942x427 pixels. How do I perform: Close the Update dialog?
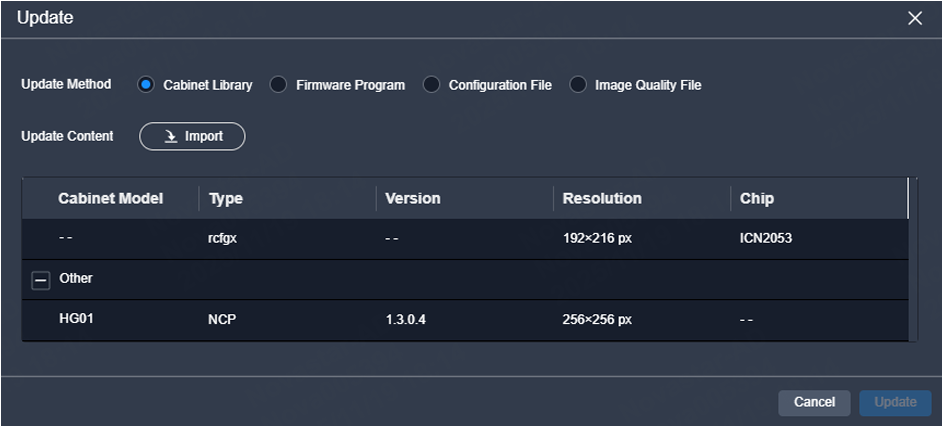pos(914,19)
